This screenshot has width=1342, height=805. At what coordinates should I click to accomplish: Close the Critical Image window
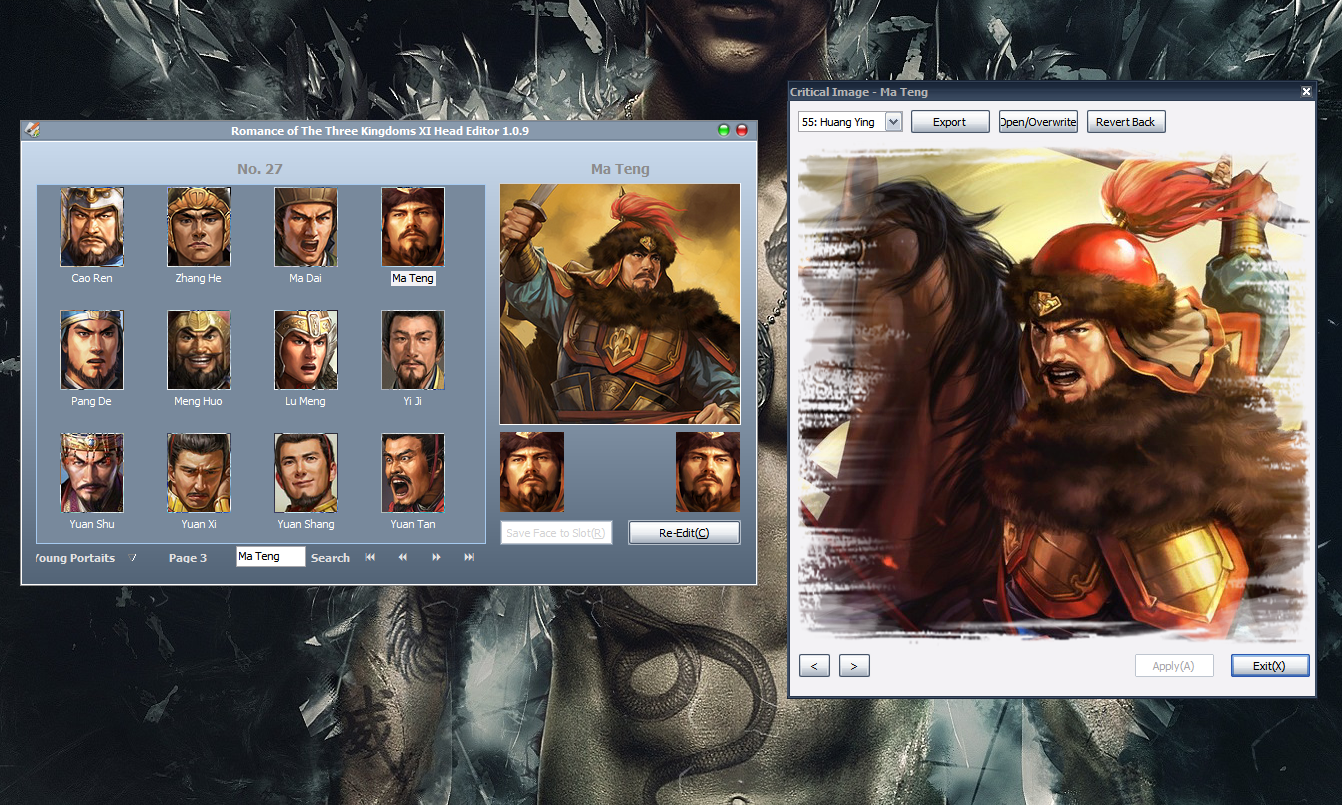1306,92
